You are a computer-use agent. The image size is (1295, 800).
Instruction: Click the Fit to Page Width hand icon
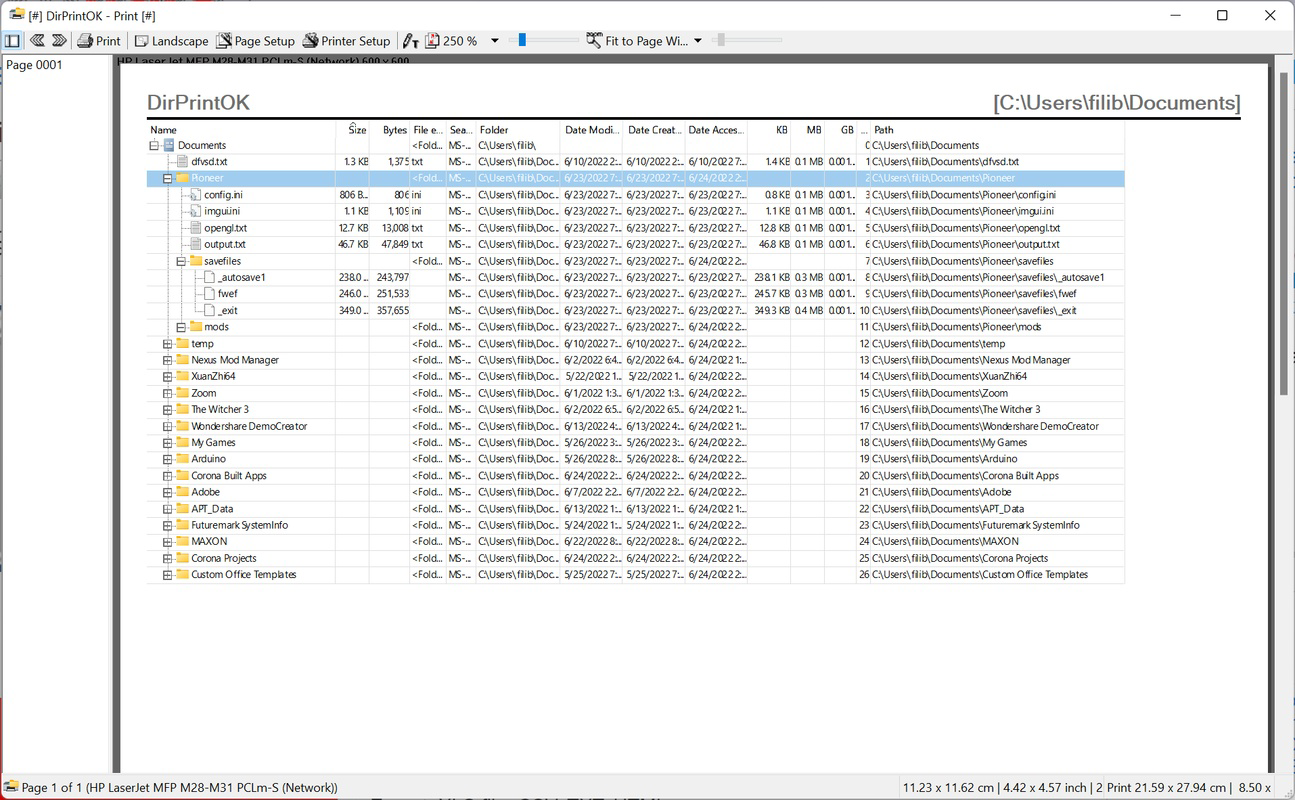593,41
